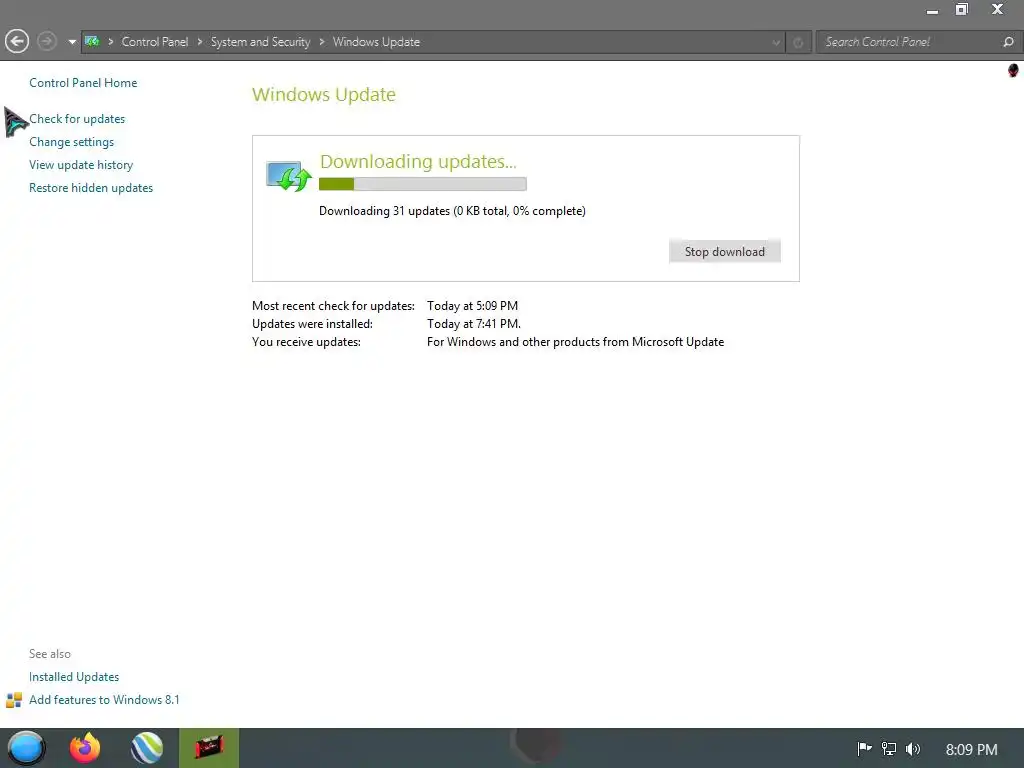Click Restore hidden updates link
Screen dimensions: 1024x768
point(91,187)
